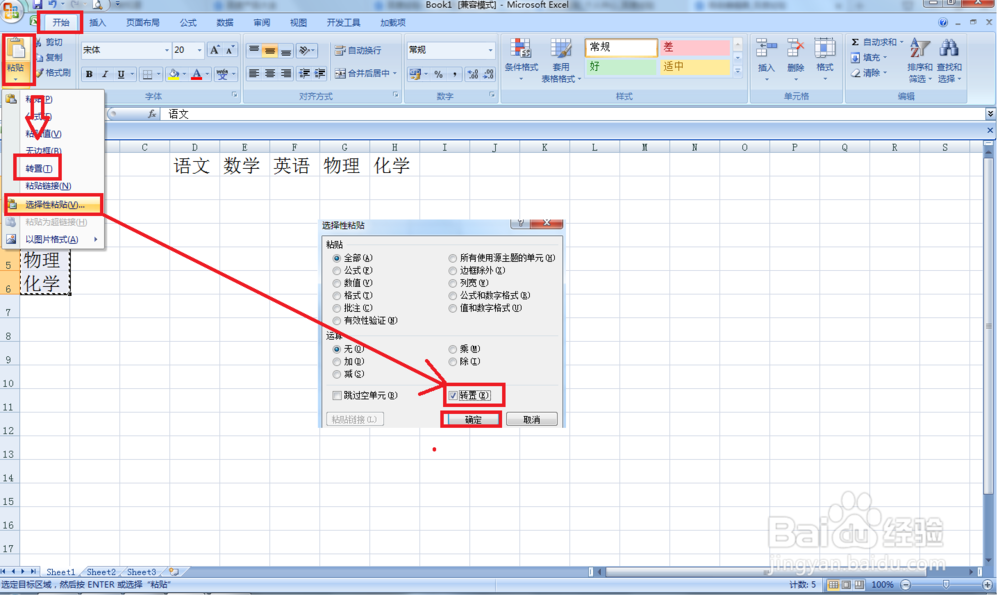The height and width of the screenshot is (598, 1000).
Task: Open Find & Select (查找和选择) binoculars icon
Action: pos(949,48)
